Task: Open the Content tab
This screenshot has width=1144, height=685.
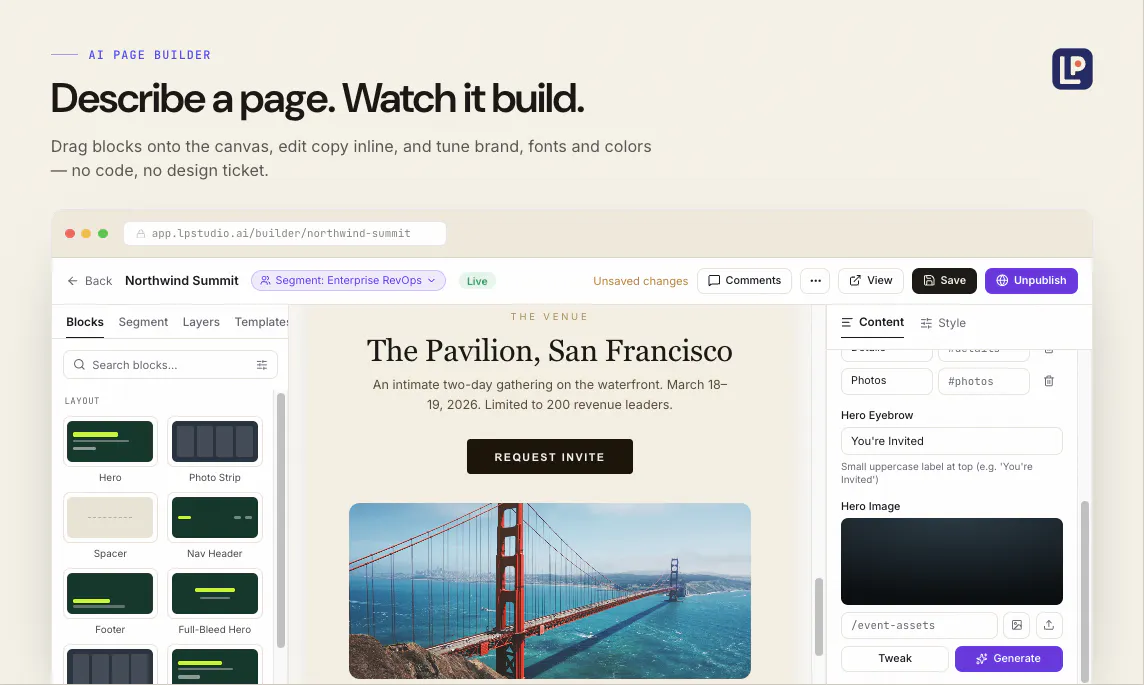Action: tap(873, 322)
